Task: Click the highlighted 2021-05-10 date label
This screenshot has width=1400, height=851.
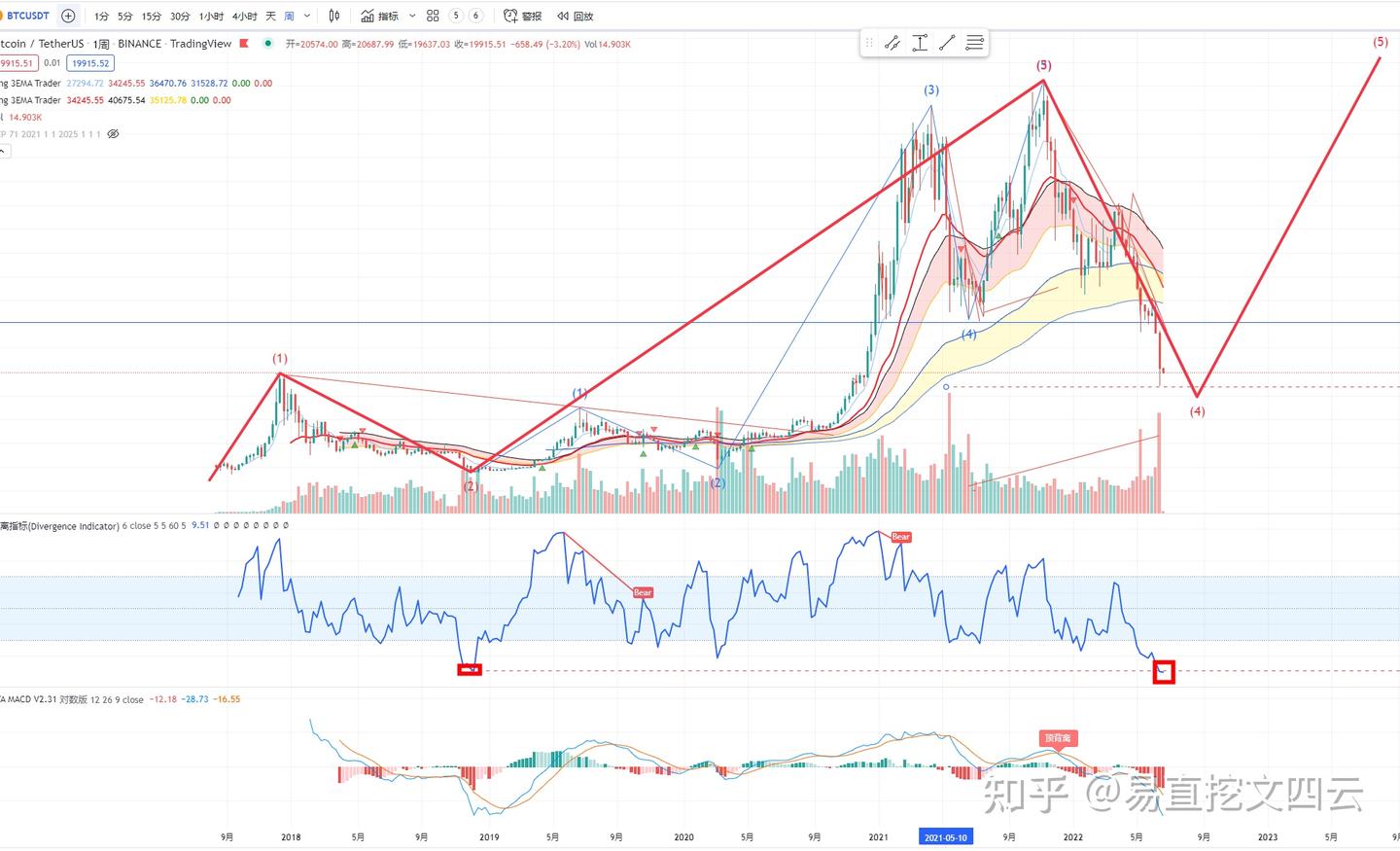Action: point(945,837)
